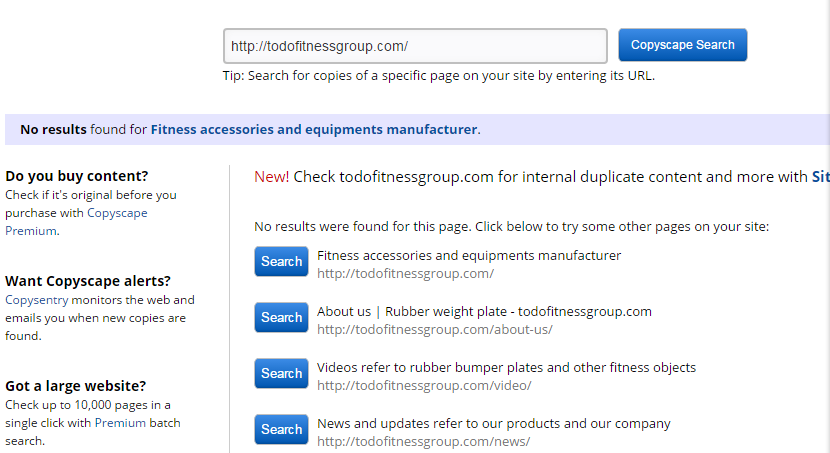Select the 'Got a large website?' heading

coord(76,386)
